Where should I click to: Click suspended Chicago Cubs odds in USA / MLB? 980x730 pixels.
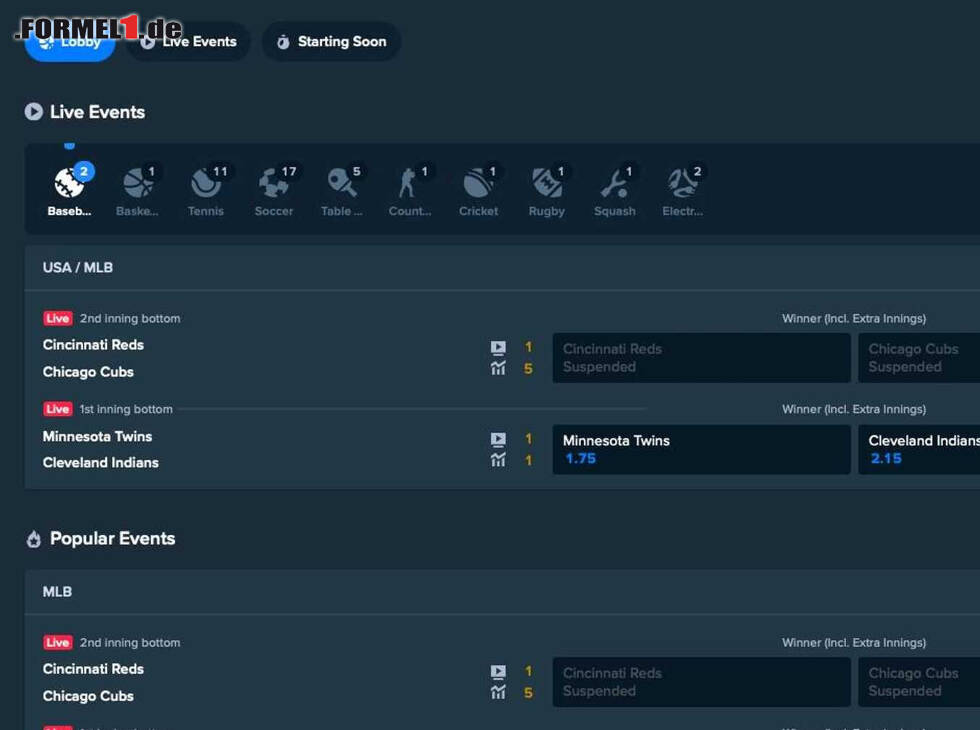[919, 358]
